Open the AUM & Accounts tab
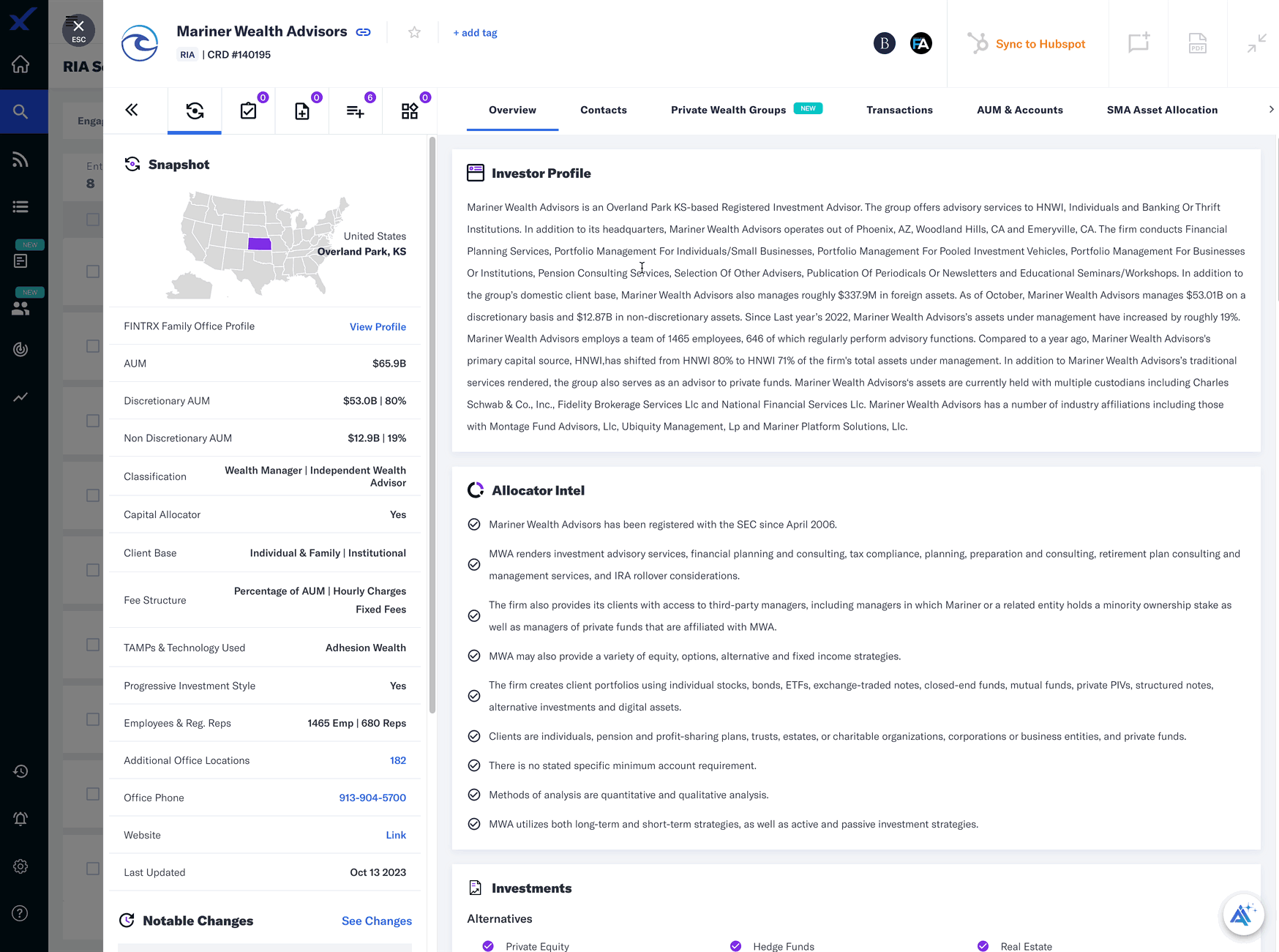Image resolution: width=1279 pixels, height=952 pixels. point(1019,110)
